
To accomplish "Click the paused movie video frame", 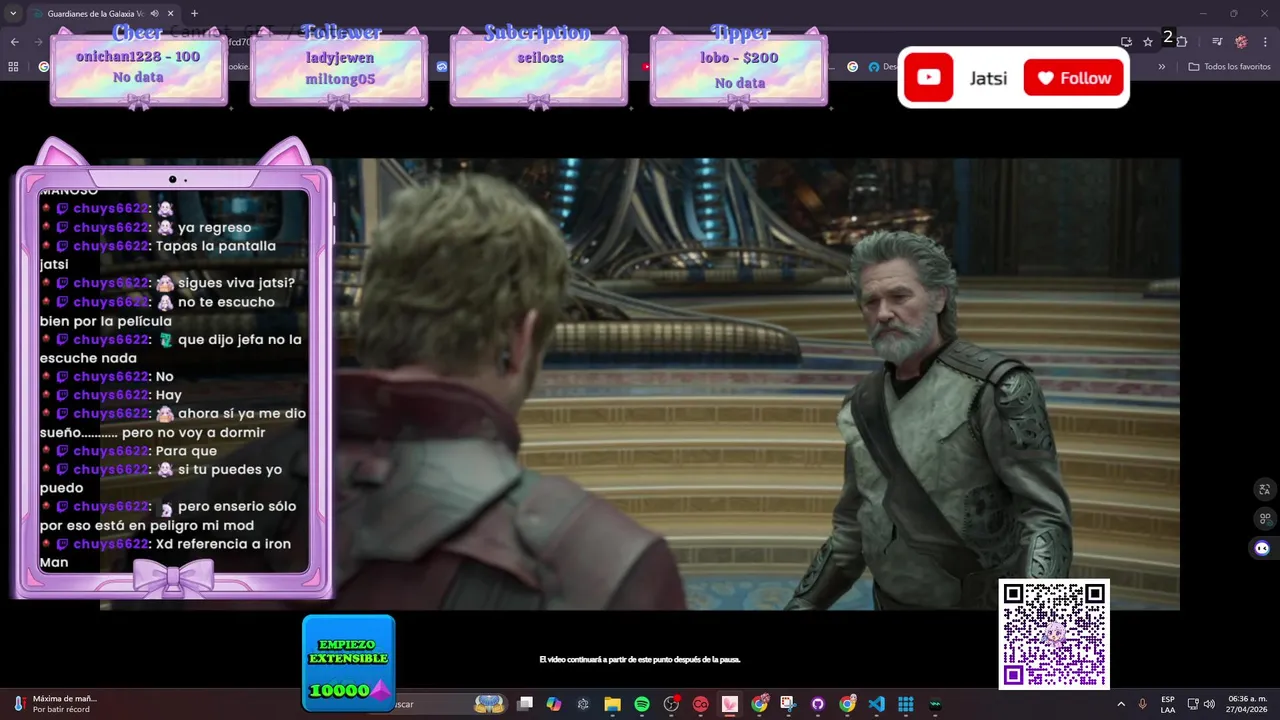I will pyautogui.click(x=640, y=384).
